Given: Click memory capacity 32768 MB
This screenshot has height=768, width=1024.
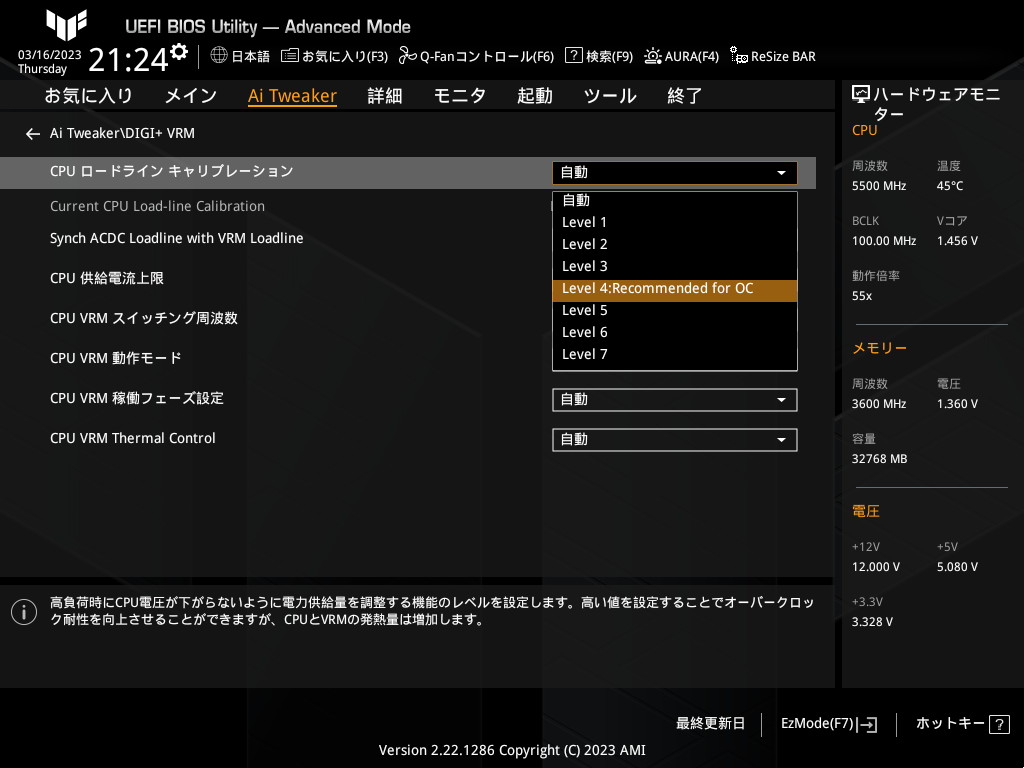Looking at the screenshot, I should pos(879,459).
